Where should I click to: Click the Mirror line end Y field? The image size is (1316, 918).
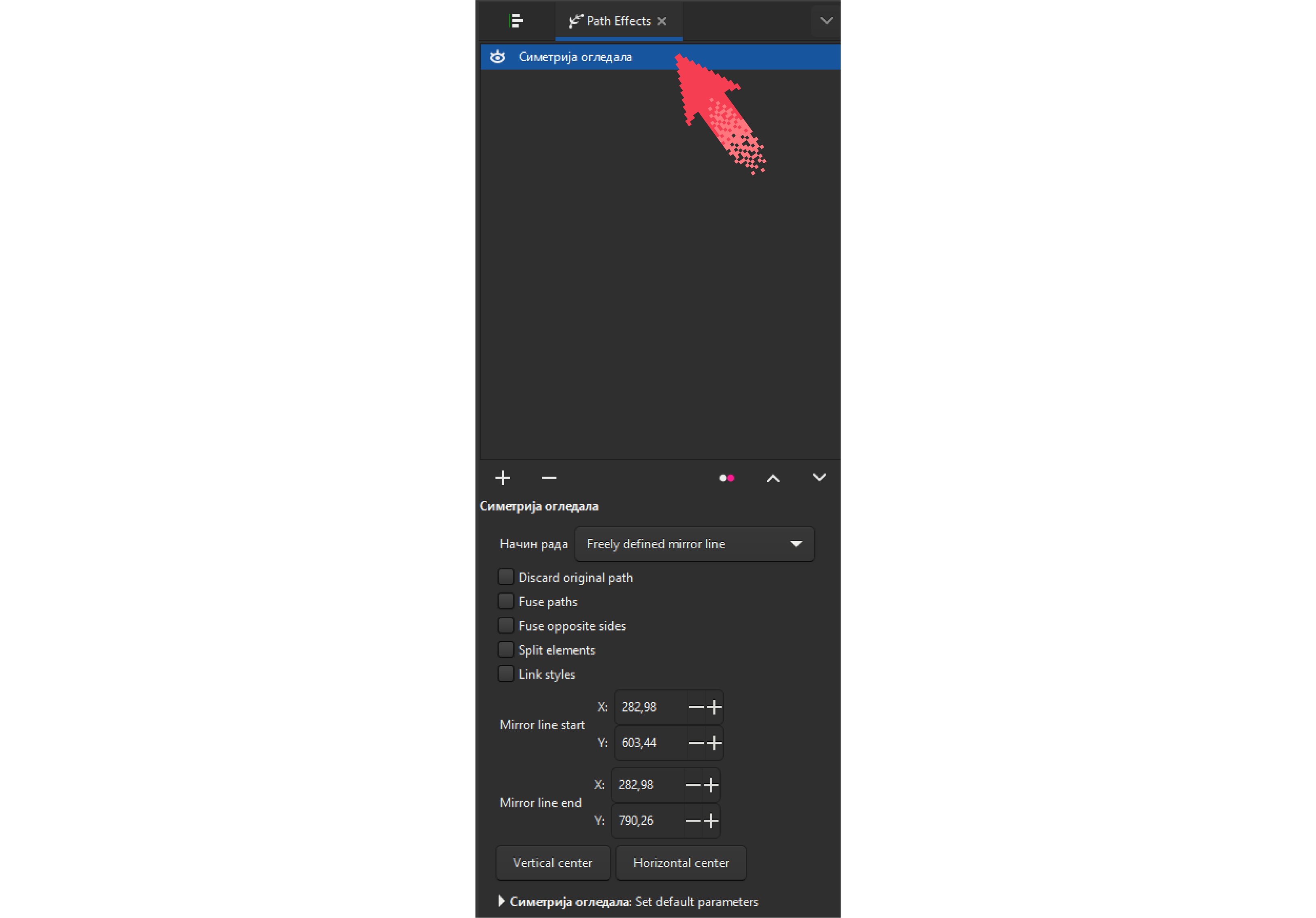tap(648, 820)
